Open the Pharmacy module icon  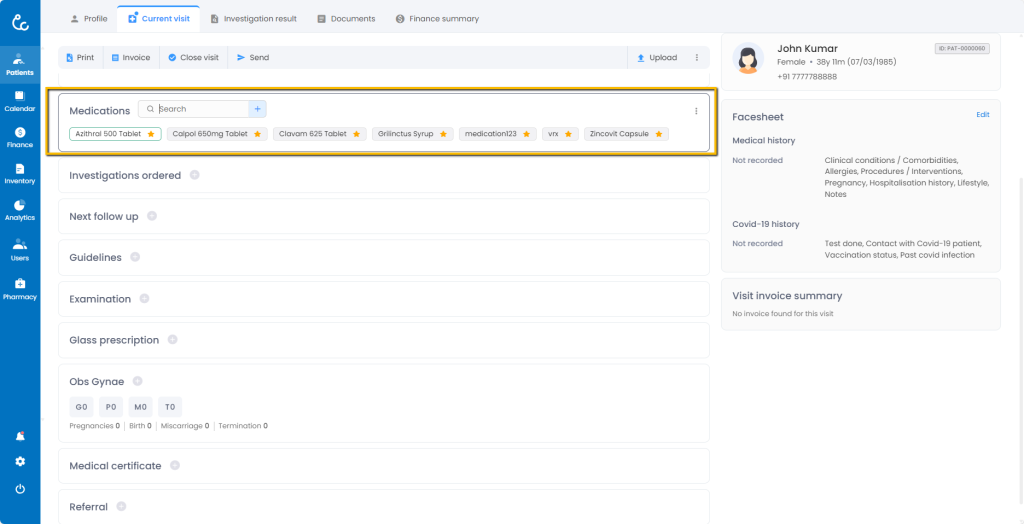pos(19,288)
